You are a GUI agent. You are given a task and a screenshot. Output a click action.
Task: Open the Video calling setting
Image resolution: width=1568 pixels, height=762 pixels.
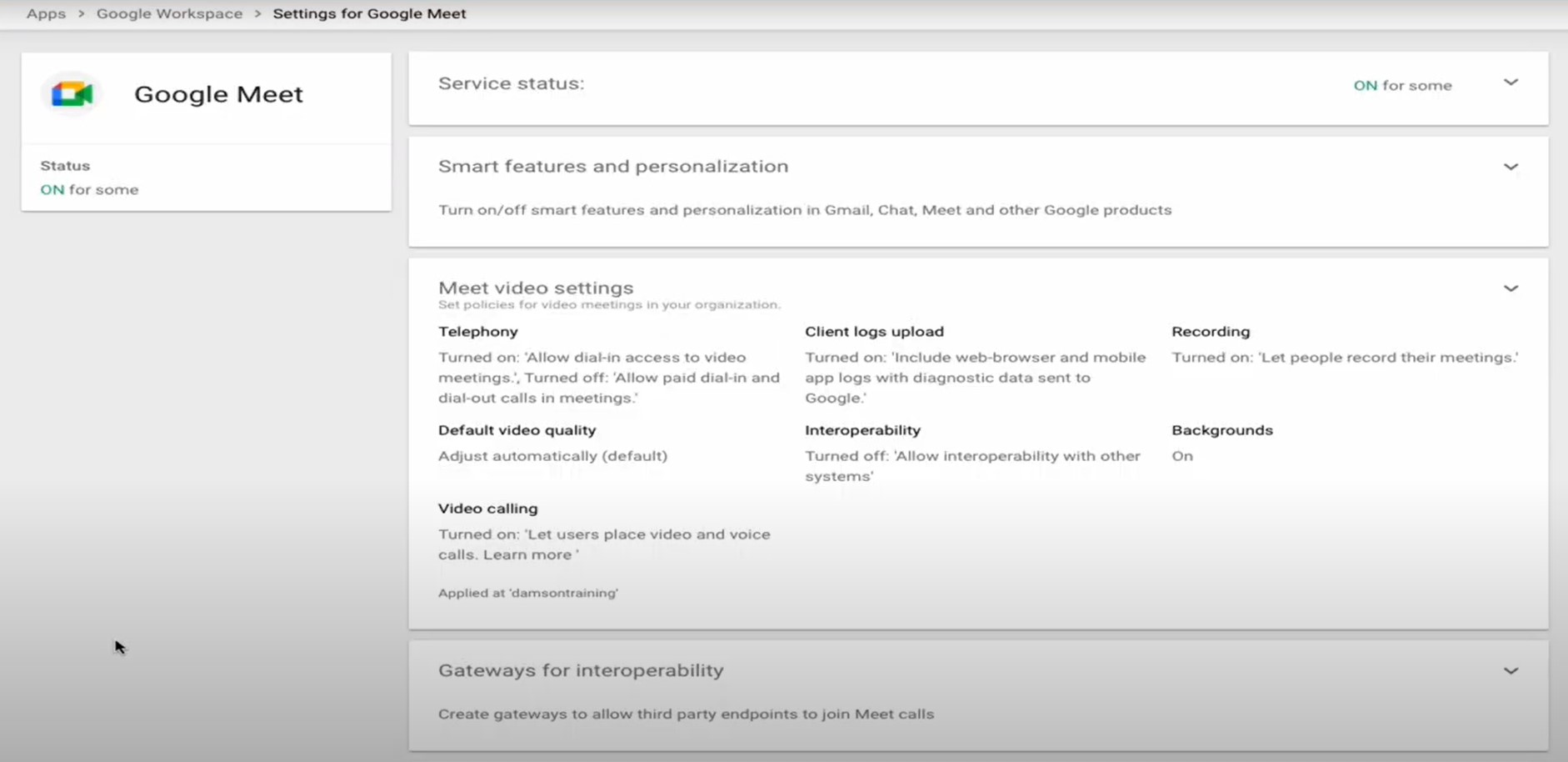click(x=488, y=508)
